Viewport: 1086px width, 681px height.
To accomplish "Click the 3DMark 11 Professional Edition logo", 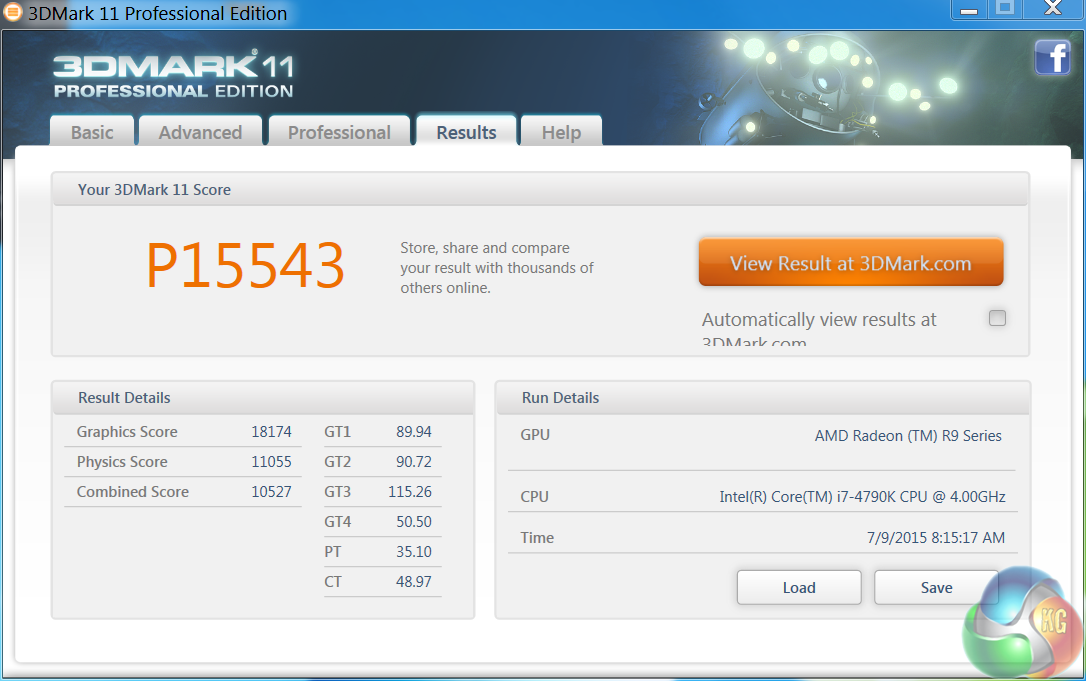I will 174,74.
